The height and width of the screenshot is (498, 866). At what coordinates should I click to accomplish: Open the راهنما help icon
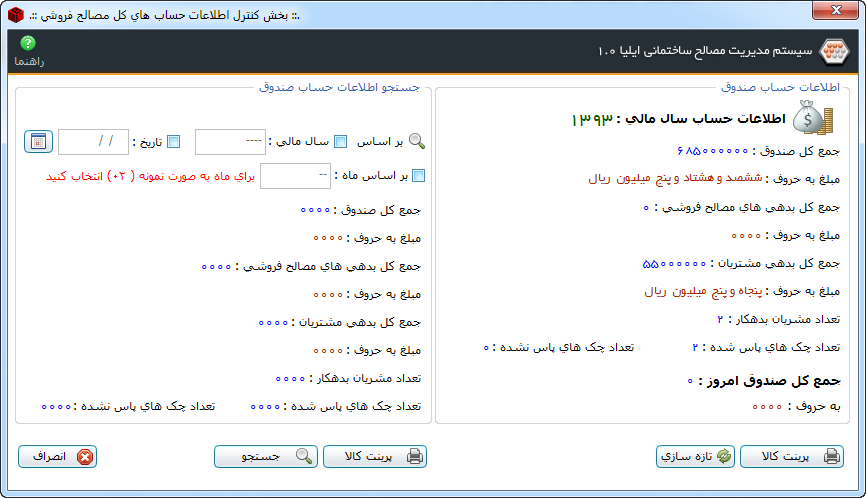28,44
